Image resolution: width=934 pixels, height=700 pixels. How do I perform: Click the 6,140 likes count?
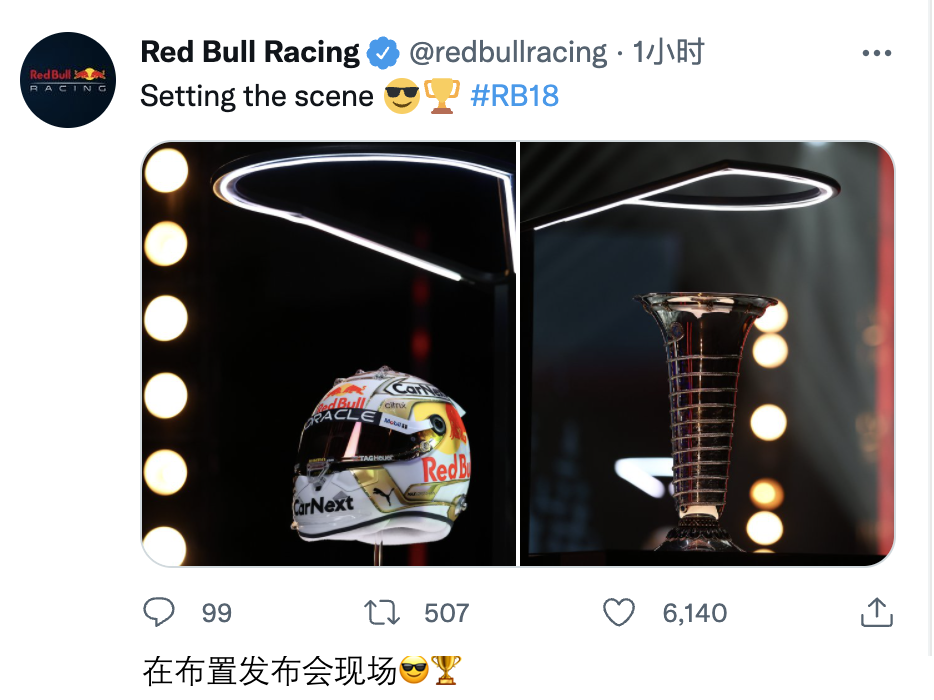[694, 613]
